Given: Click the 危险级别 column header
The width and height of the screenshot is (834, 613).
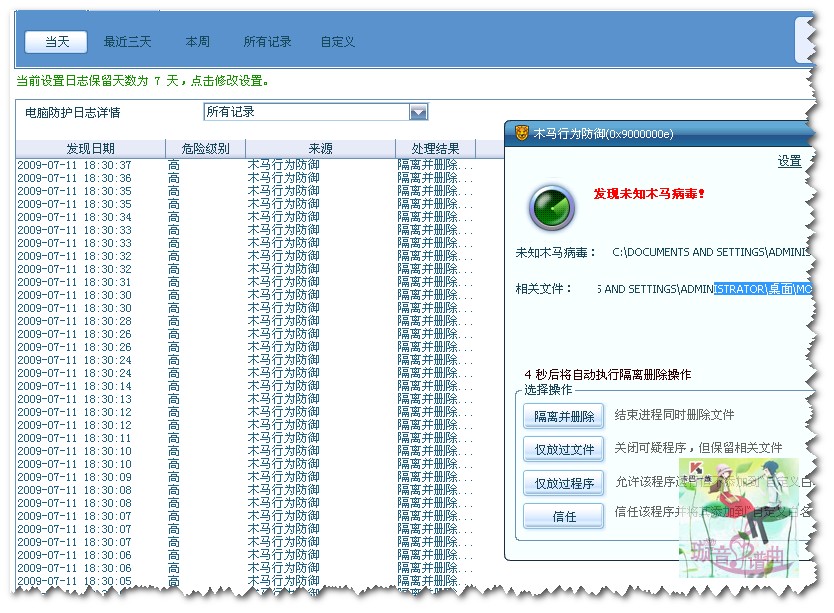Looking at the screenshot, I should (205, 149).
